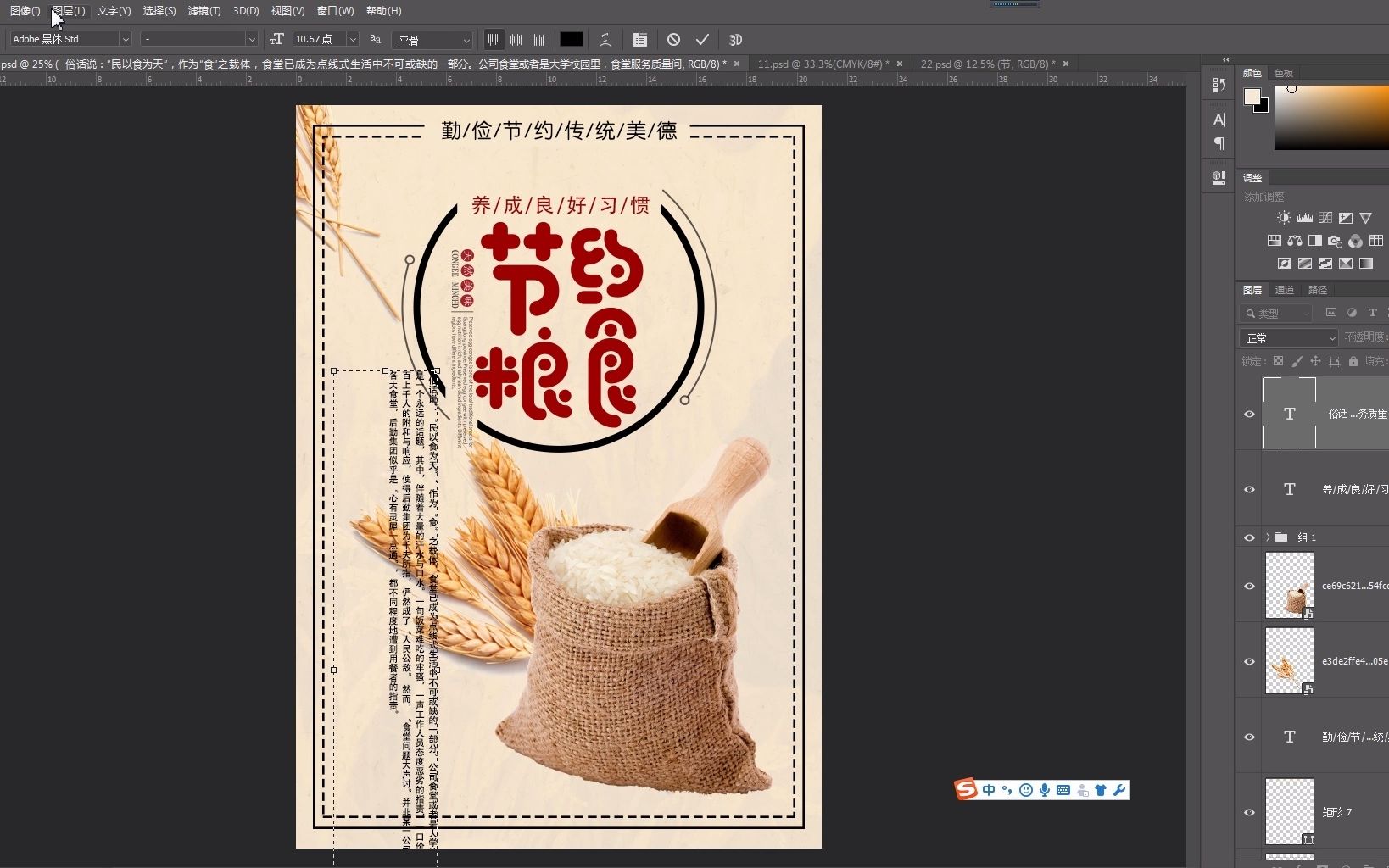
Task: Add a Vibrance adjustment
Action: 1365,218
